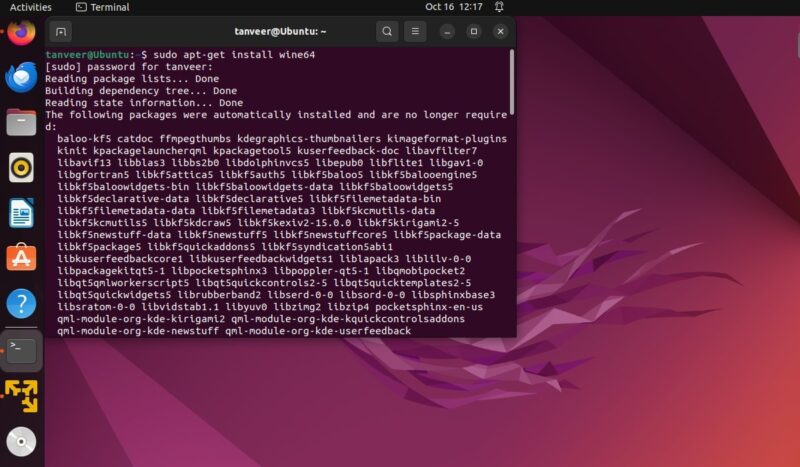Click the tanveer@Ubuntu window title
This screenshot has height=467, width=800.
[280, 32]
